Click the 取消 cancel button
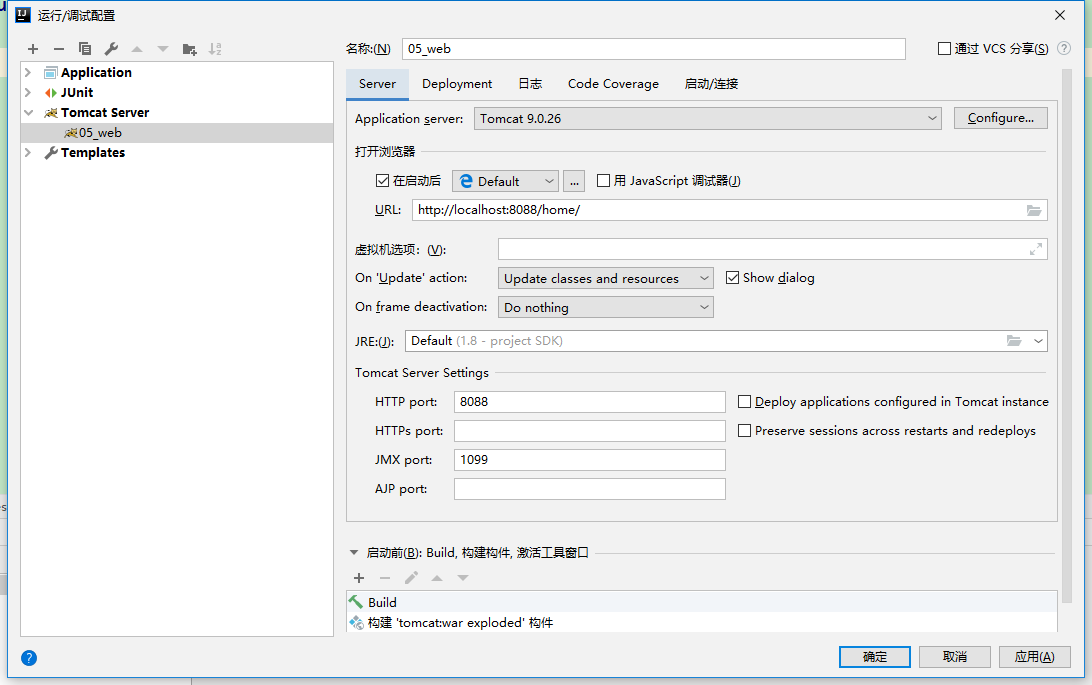Image resolution: width=1092 pixels, height=685 pixels. [x=955, y=657]
